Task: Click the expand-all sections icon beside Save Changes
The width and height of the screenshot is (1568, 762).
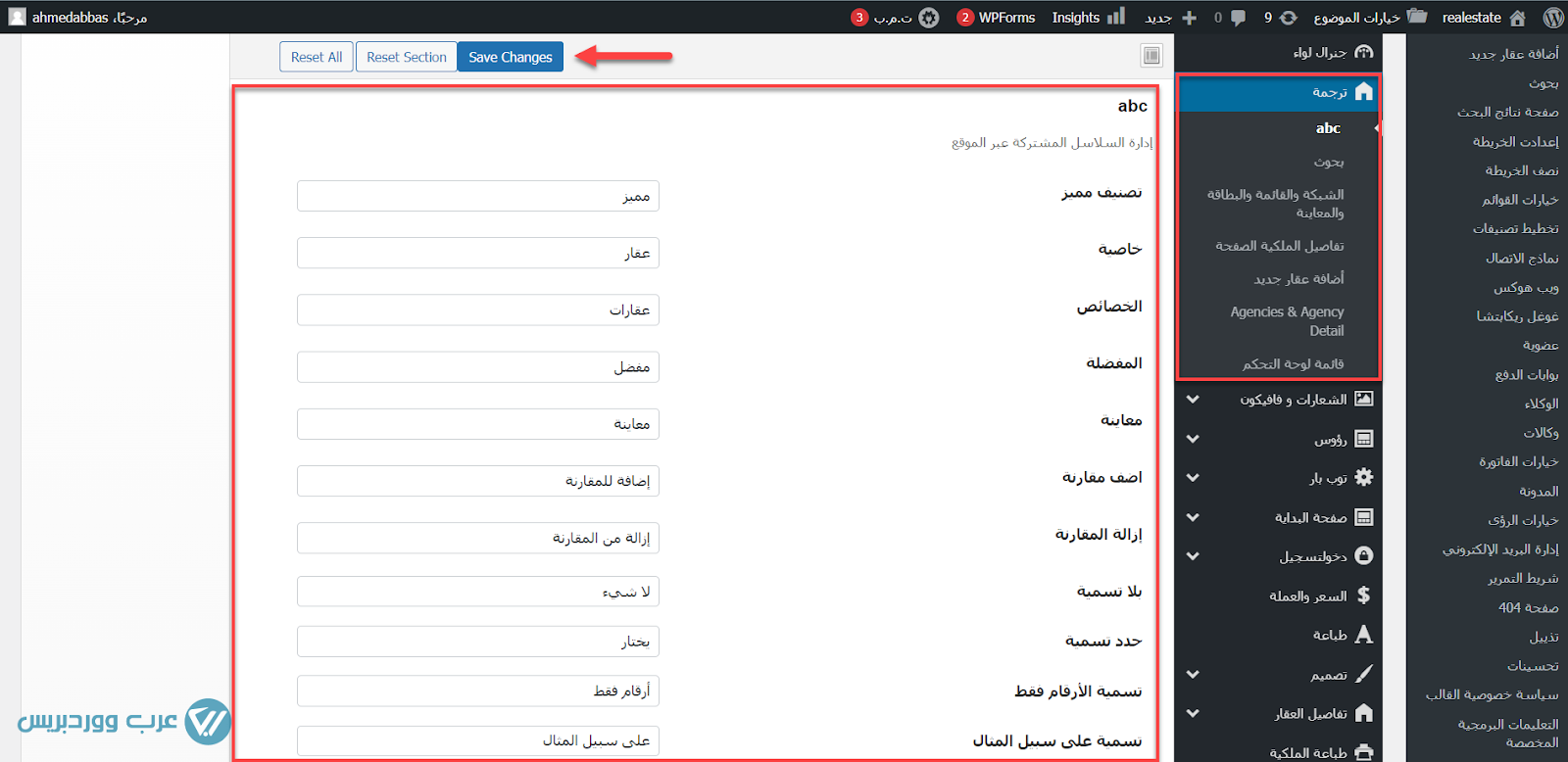Action: pos(1151,57)
